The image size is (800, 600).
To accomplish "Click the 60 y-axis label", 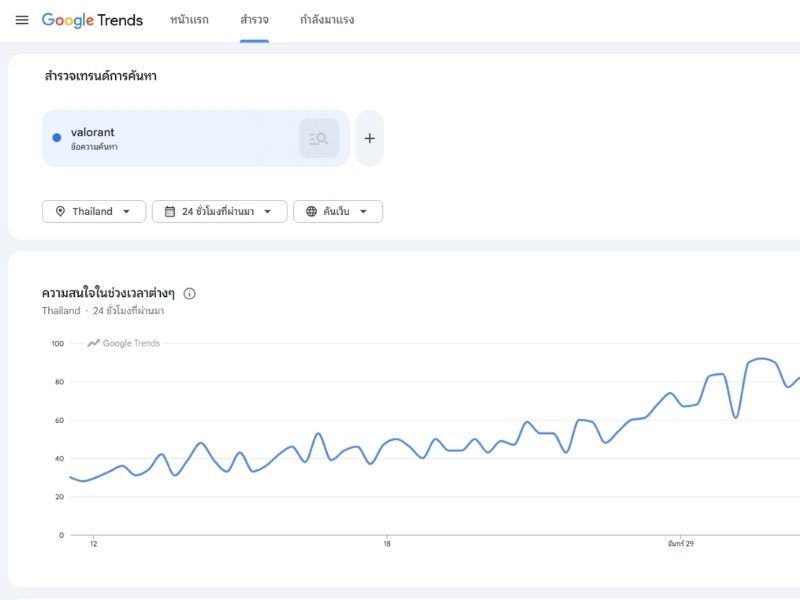I will [x=60, y=420].
